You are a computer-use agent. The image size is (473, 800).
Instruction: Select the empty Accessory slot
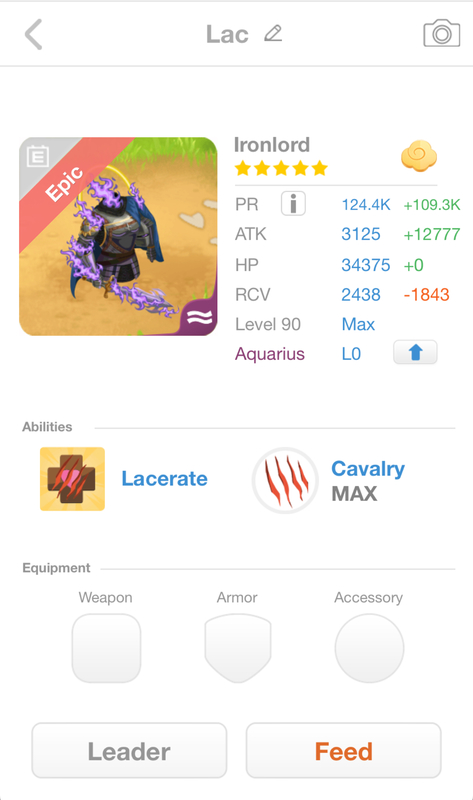point(369,648)
